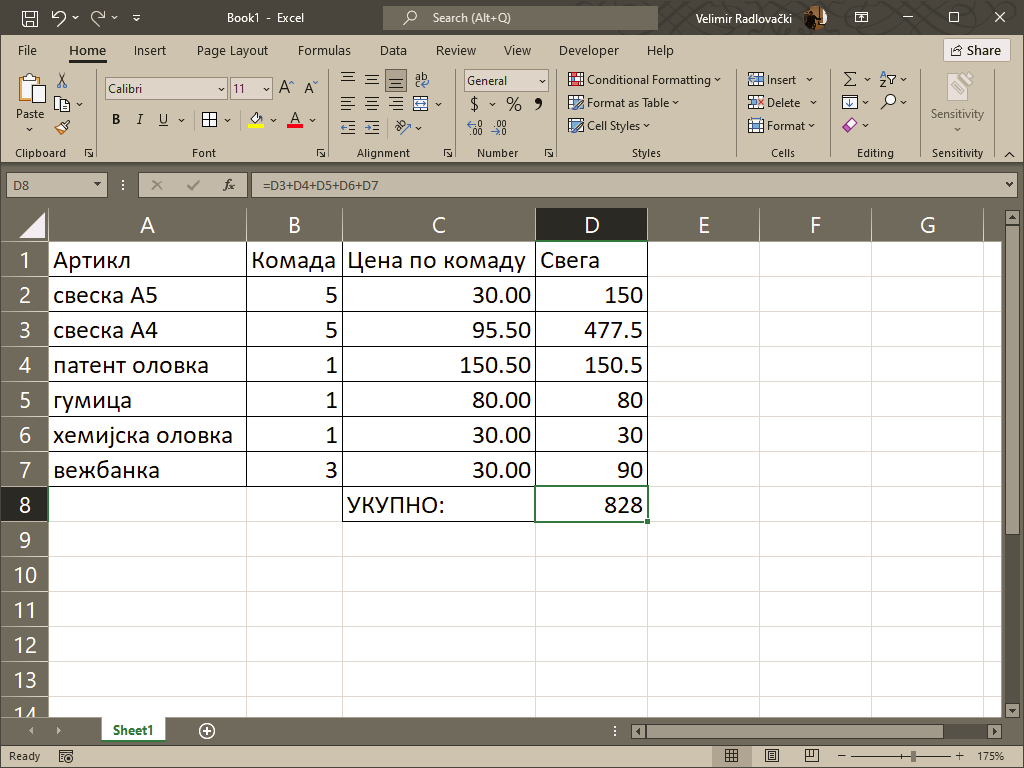1024x768 pixels.
Task: Click the Cut scissors icon
Action: [62, 81]
